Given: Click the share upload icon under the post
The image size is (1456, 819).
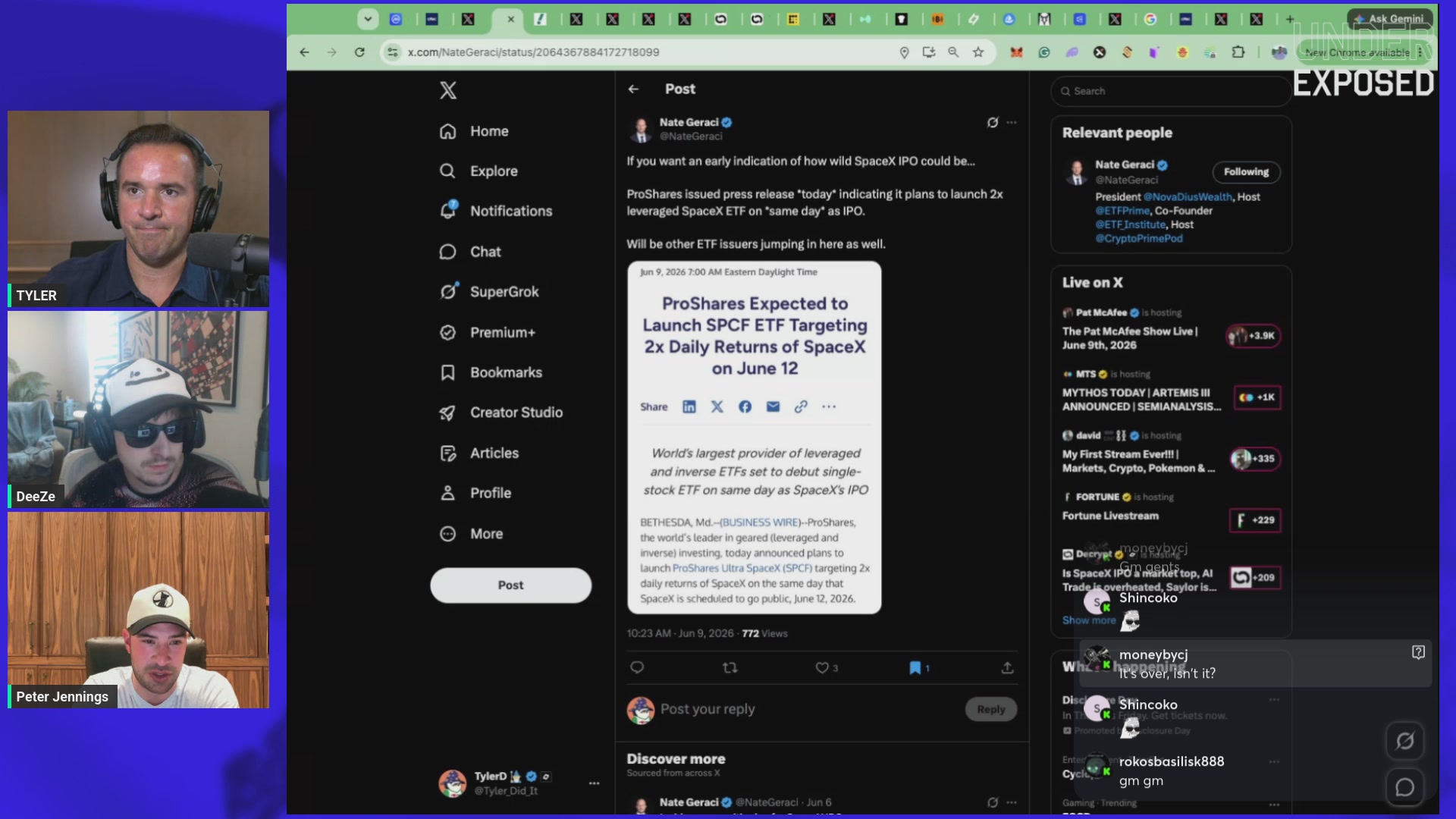Looking at the screenshot, I should click(1007, 667).
